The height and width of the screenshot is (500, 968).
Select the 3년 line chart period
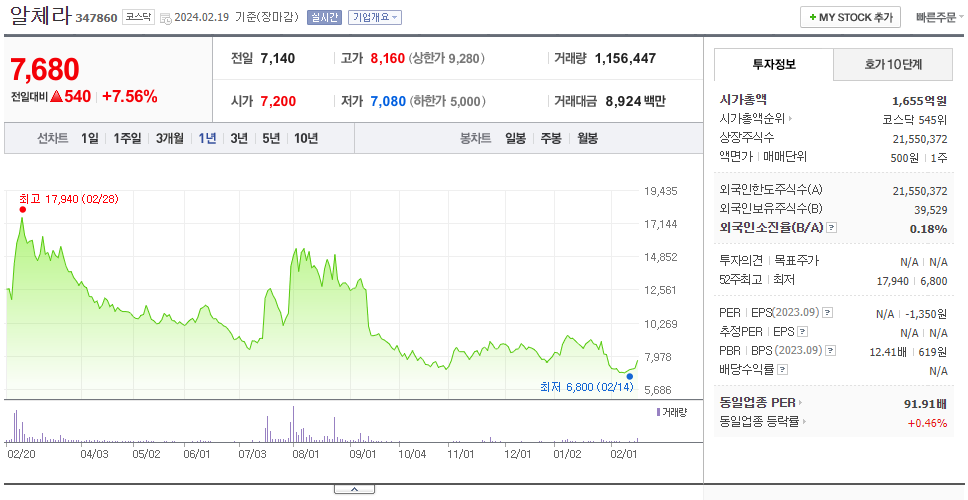tap(239, 138)
